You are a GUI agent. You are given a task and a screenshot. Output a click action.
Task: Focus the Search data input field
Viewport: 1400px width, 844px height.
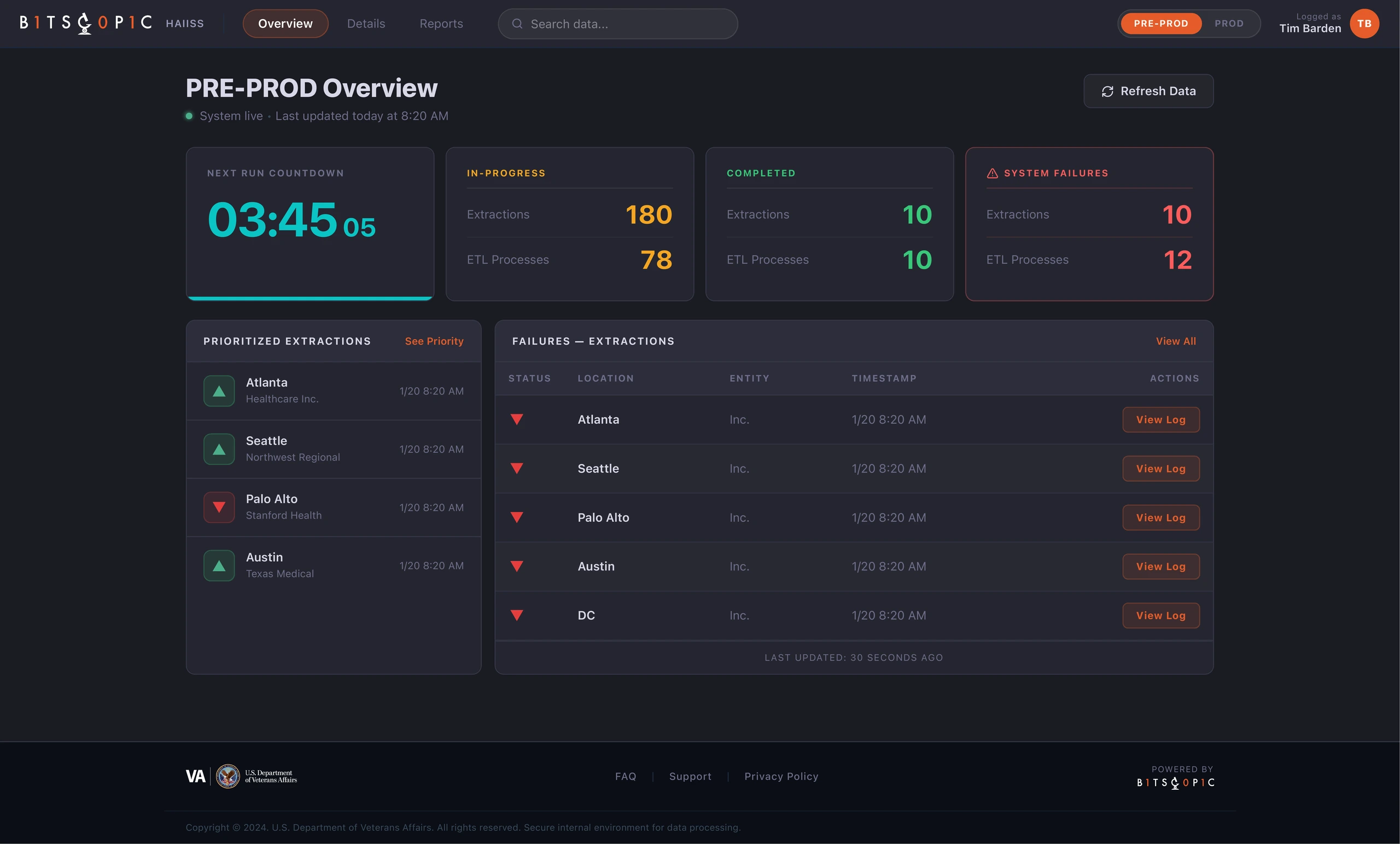617,24
